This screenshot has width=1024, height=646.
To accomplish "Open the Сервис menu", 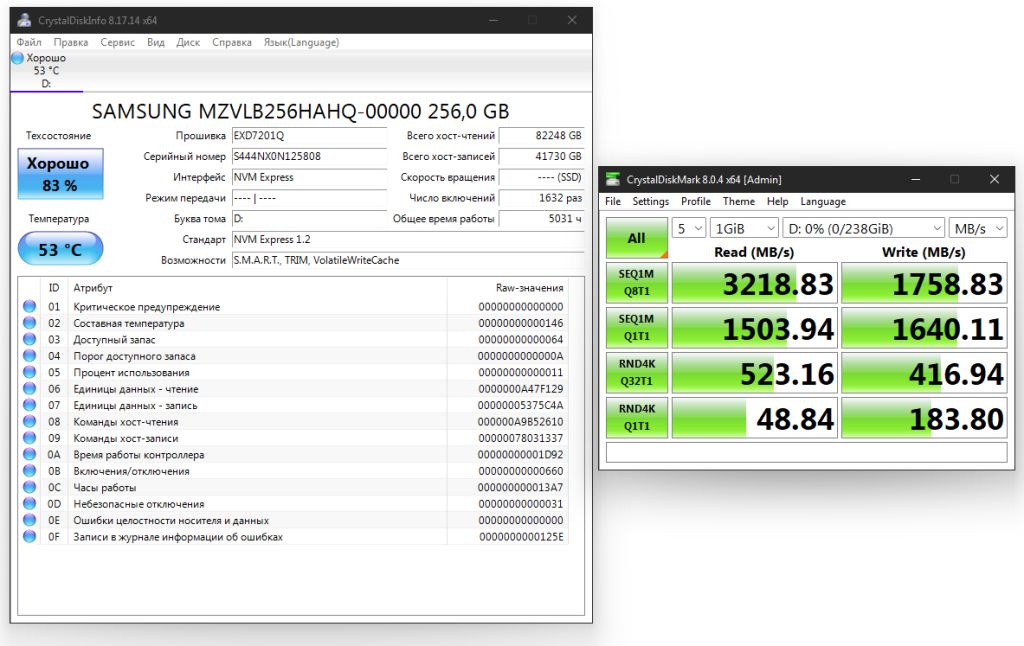I will coord(118,42).
